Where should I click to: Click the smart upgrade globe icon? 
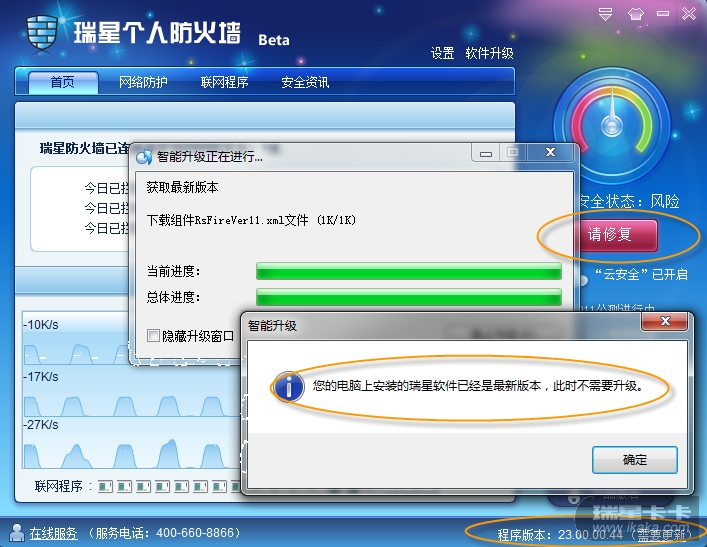tap(144, 156)
